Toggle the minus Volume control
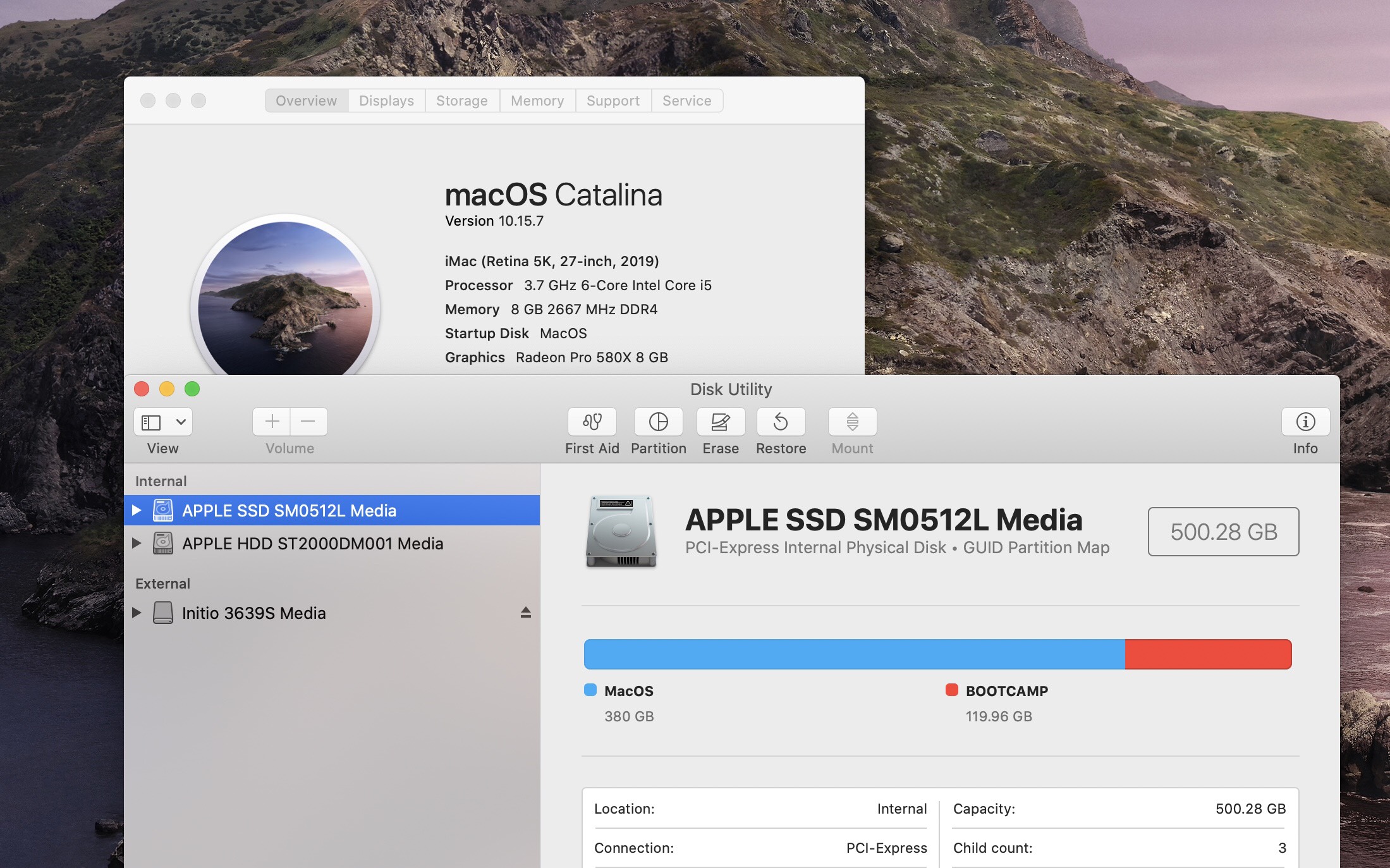 [x=308, y=422]
